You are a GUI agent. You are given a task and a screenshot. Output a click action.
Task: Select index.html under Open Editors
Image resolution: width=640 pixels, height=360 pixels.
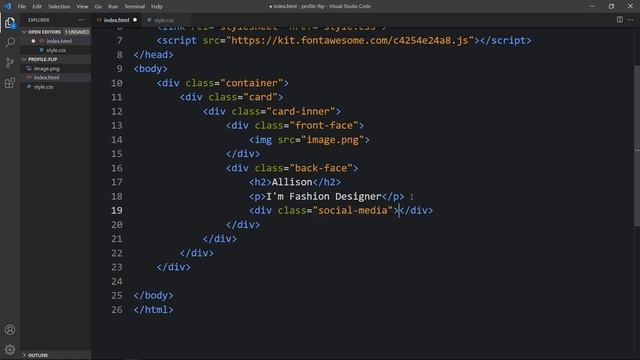tap(59, 41)
